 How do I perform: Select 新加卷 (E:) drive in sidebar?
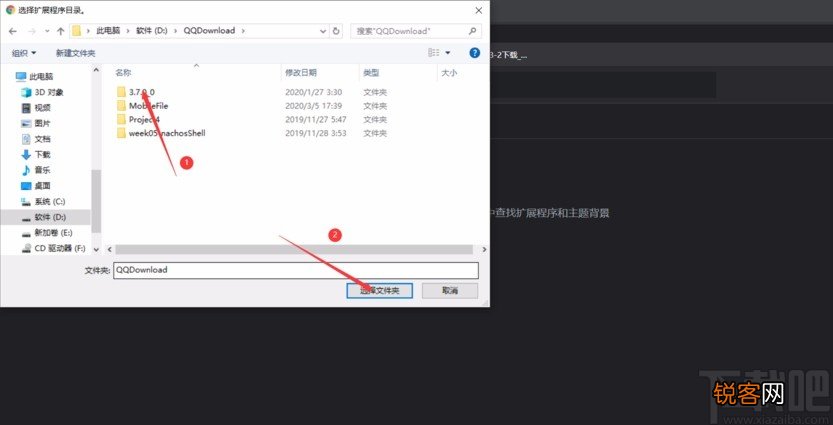pyautogui.click(x=53, y=233)
